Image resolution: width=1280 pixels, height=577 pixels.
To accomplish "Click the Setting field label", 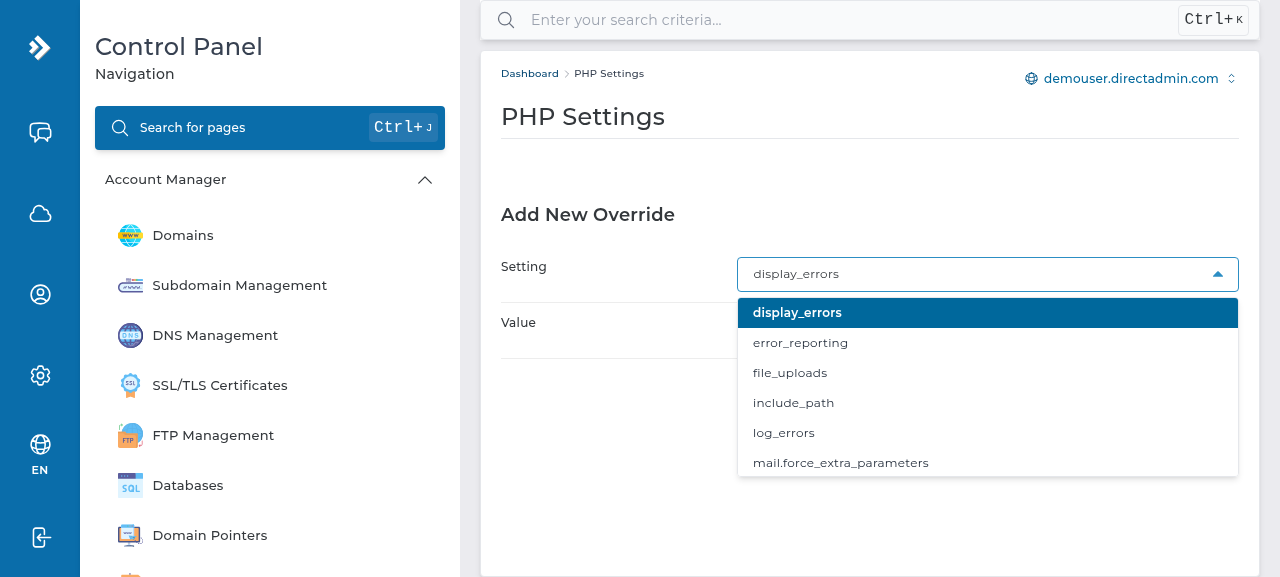I will [524, 267].
